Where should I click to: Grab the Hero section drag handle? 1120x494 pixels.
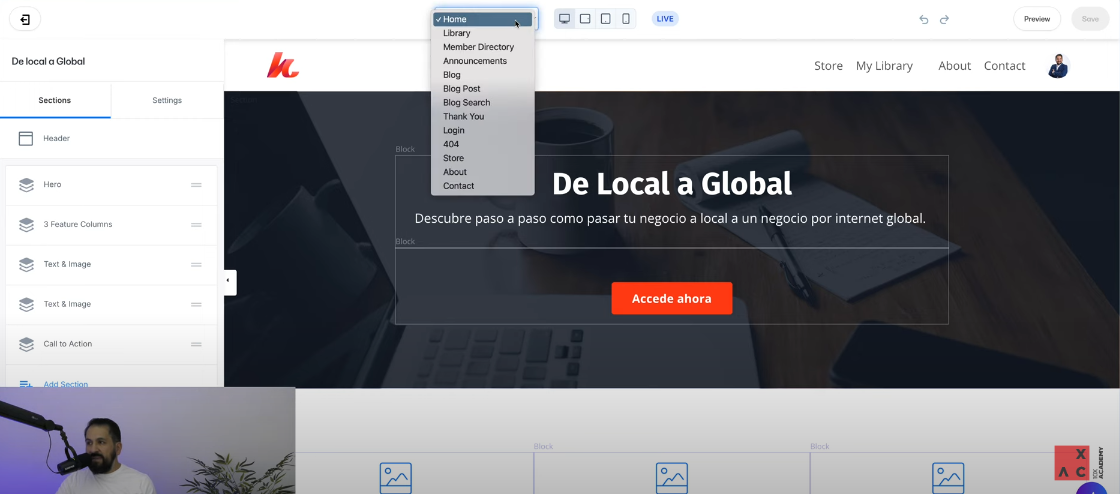(196, 185)
